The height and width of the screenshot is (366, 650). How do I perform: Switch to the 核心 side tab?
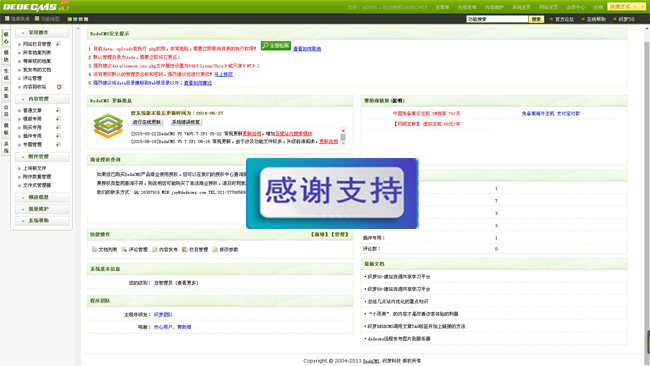[6, 38]
